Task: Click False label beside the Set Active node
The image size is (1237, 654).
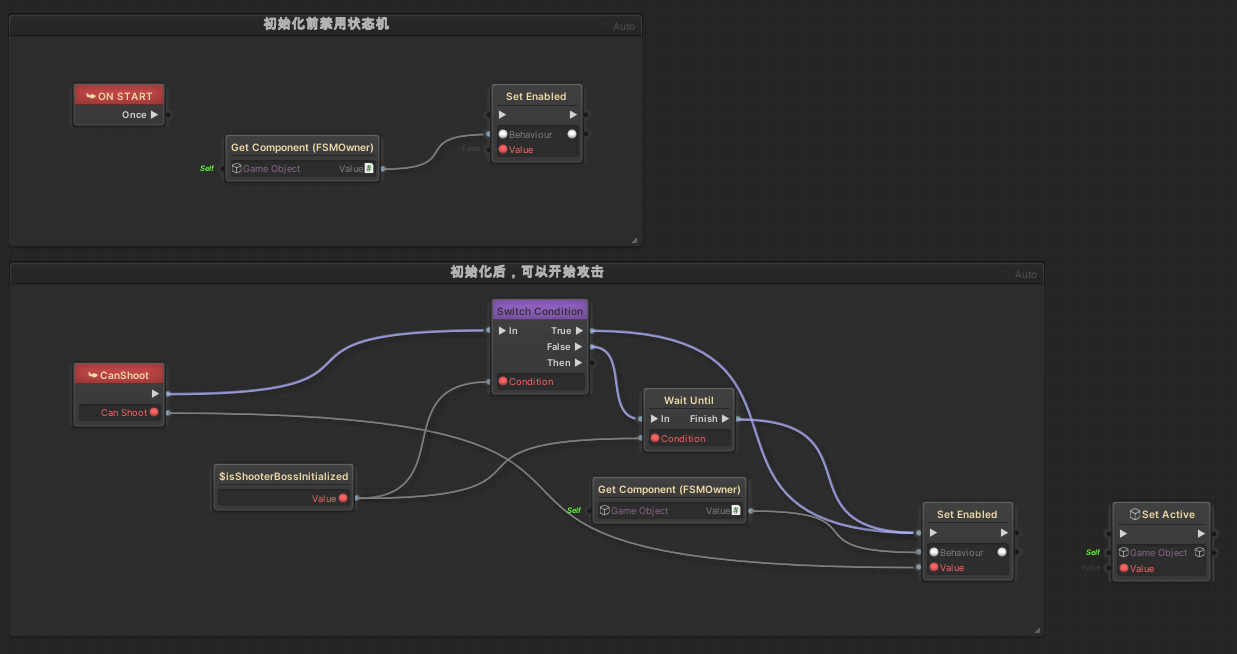Action: pos(1091,568)
